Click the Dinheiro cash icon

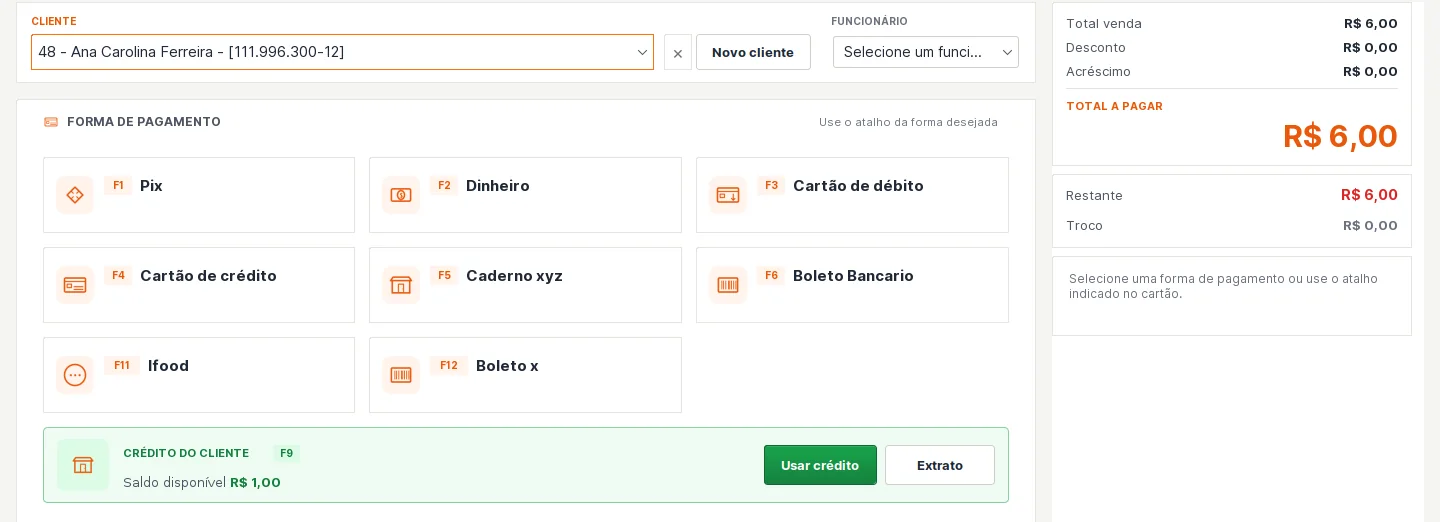[401, 195]
